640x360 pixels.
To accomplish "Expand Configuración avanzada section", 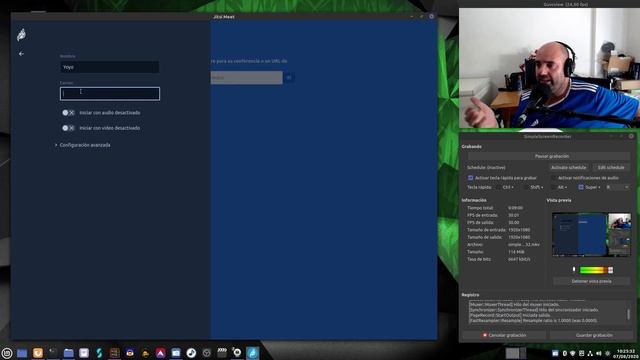I will coord(83,145).
